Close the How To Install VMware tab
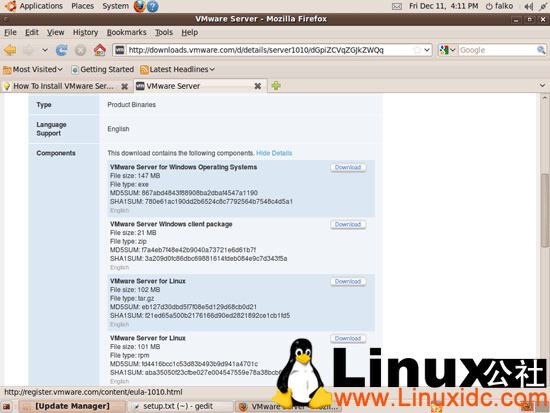This screenshot has width=550, height=413. 124,86
